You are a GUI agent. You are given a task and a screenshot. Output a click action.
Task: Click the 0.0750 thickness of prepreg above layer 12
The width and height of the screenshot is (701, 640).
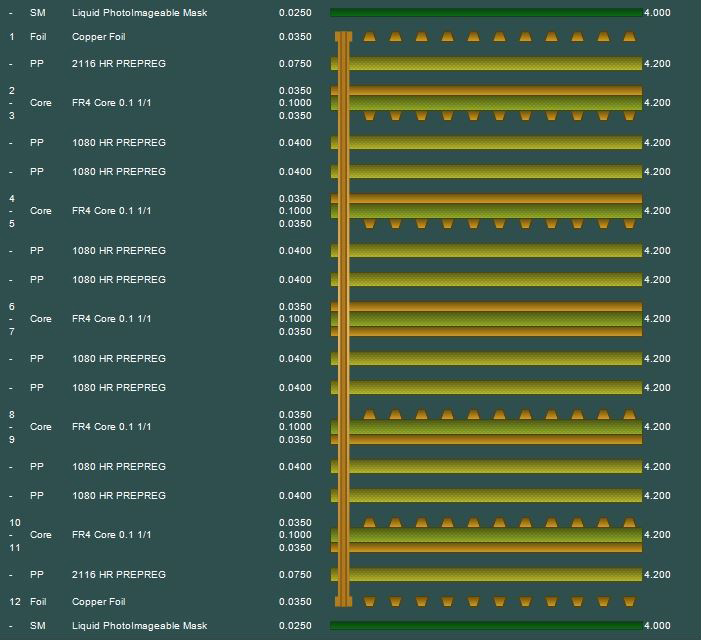295,575
